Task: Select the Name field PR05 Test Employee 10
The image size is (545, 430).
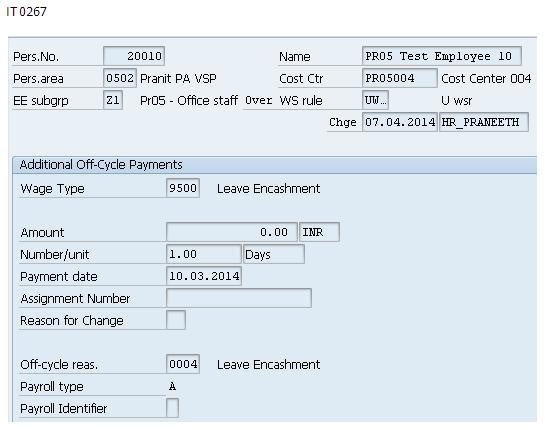Action: (x=441, y=56)
